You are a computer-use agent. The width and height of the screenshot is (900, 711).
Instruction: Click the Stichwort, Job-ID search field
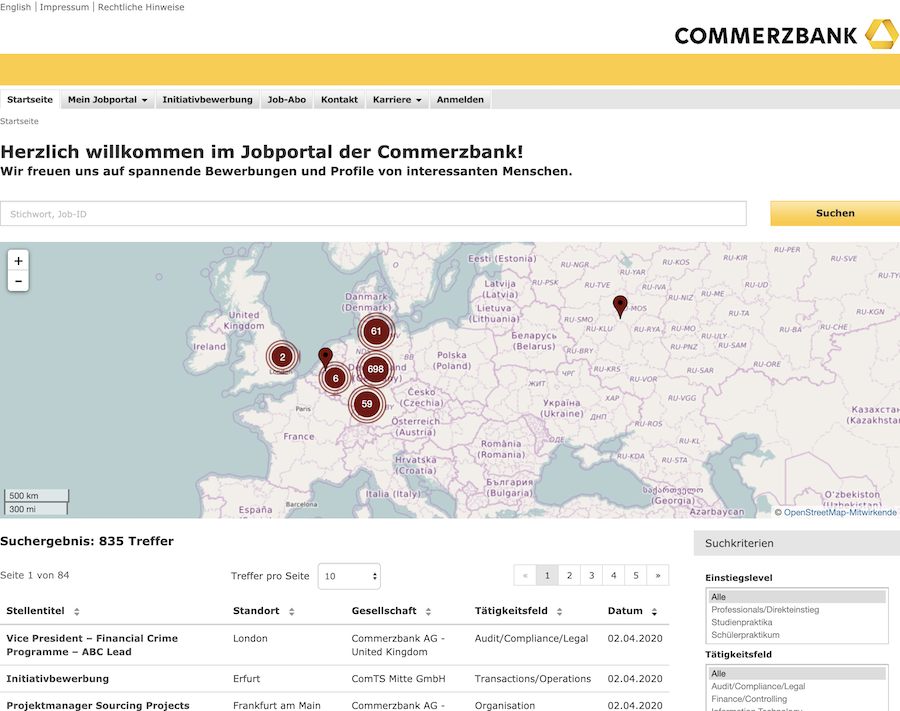(x=373, y=214)
